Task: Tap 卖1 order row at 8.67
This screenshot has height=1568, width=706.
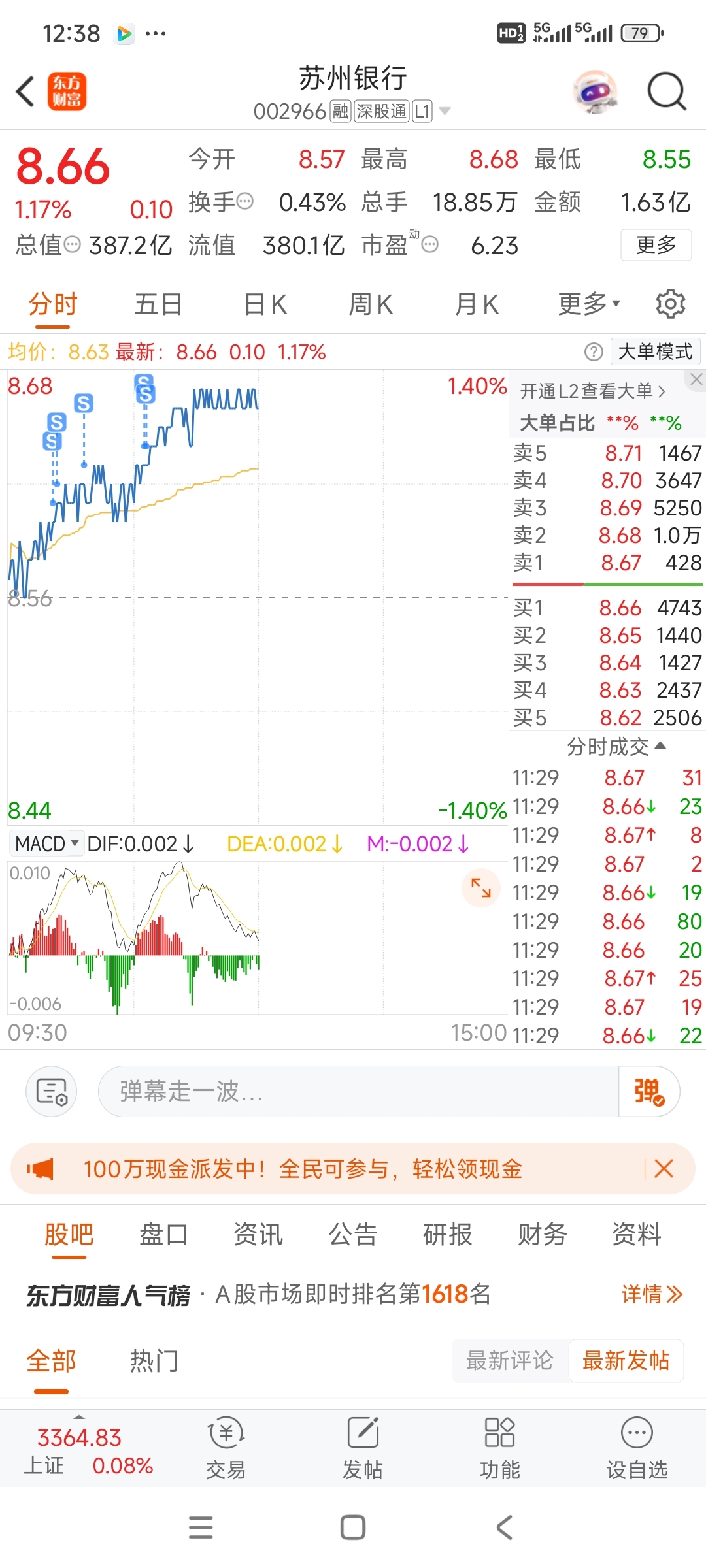Action: (607, 563)
